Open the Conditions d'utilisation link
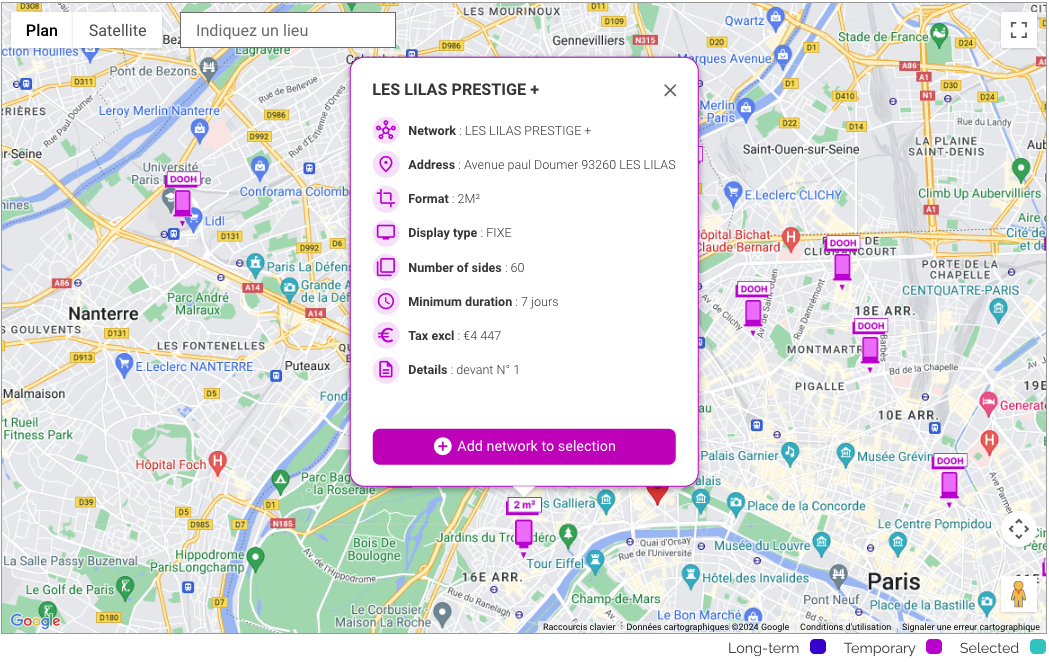Viewport: 1049px width, 662px height. (845, 627)
